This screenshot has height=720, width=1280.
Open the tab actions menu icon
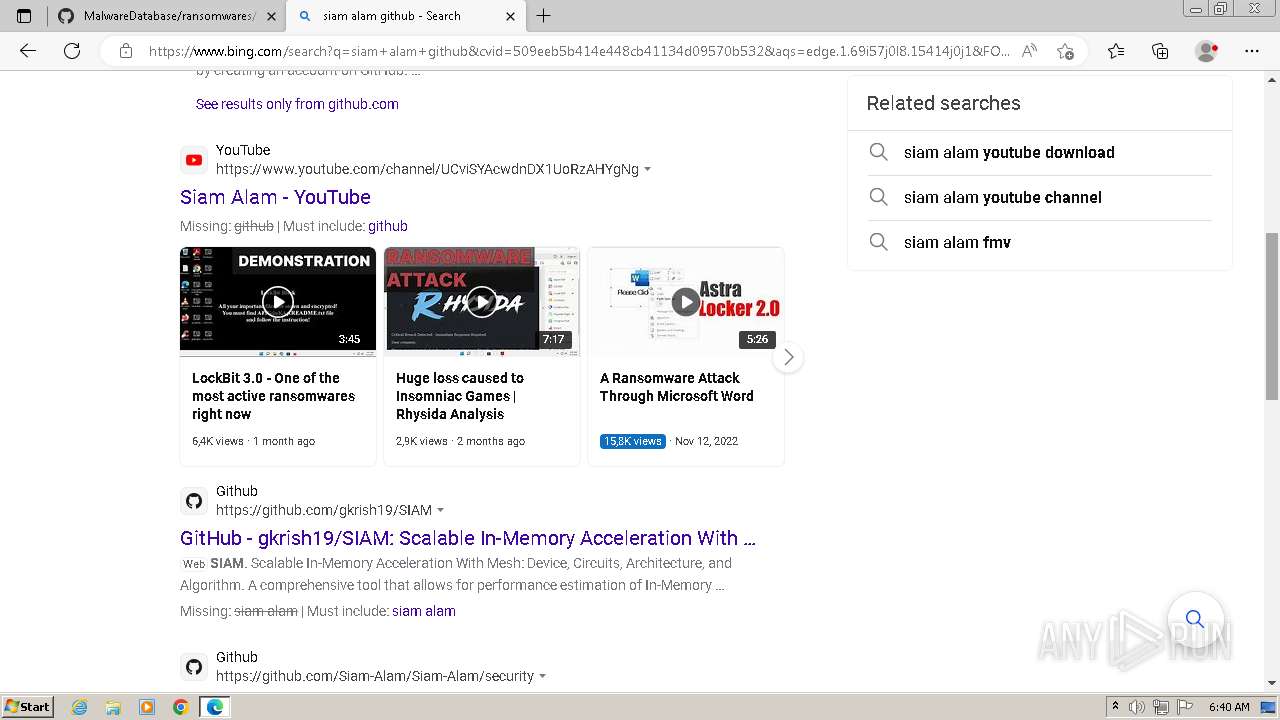point(24,16)
